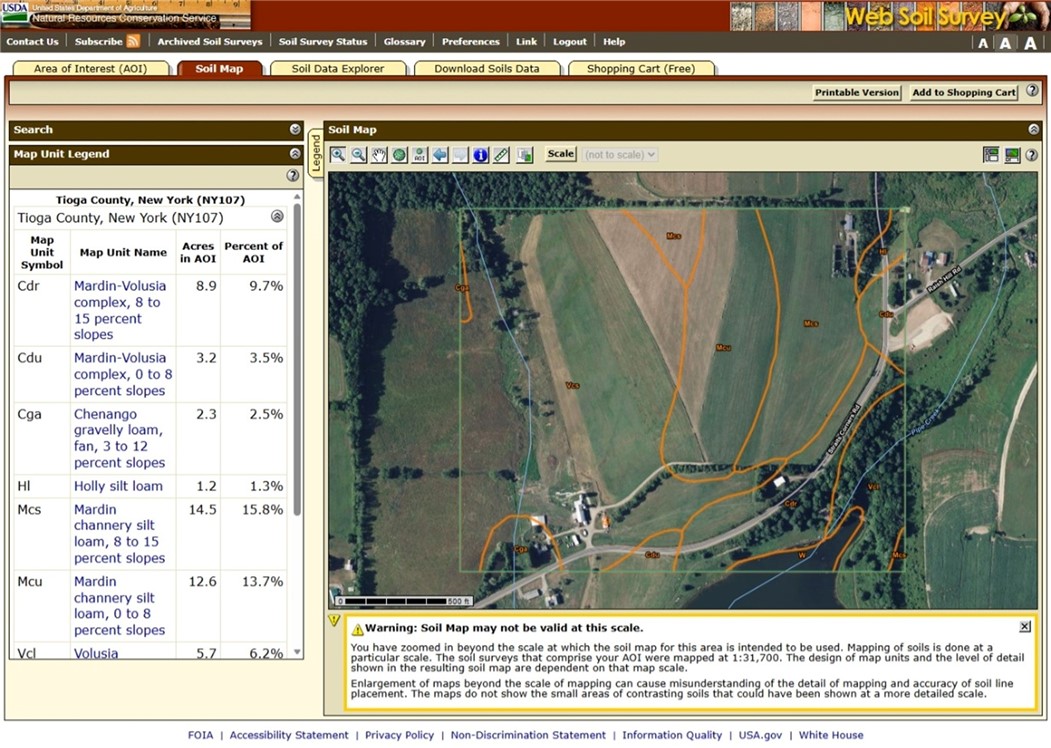The height and width of the screenshot is (748, 1051).
Task: Click the Printable Version button
Action: (856, 92)
